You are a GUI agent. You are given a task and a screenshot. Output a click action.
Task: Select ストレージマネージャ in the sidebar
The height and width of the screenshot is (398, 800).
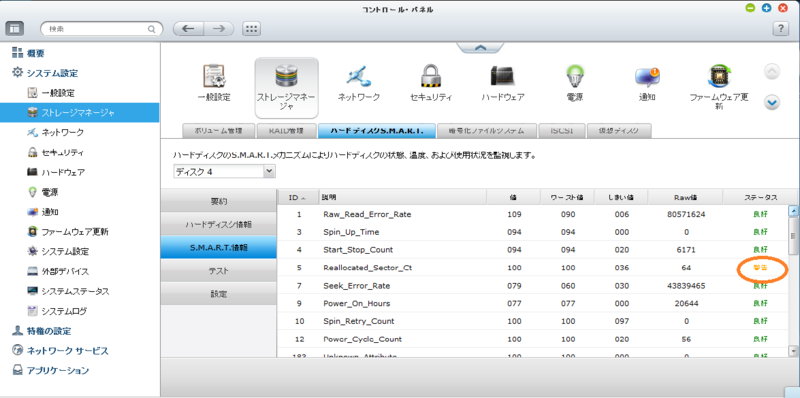click(x=79, y=113)
